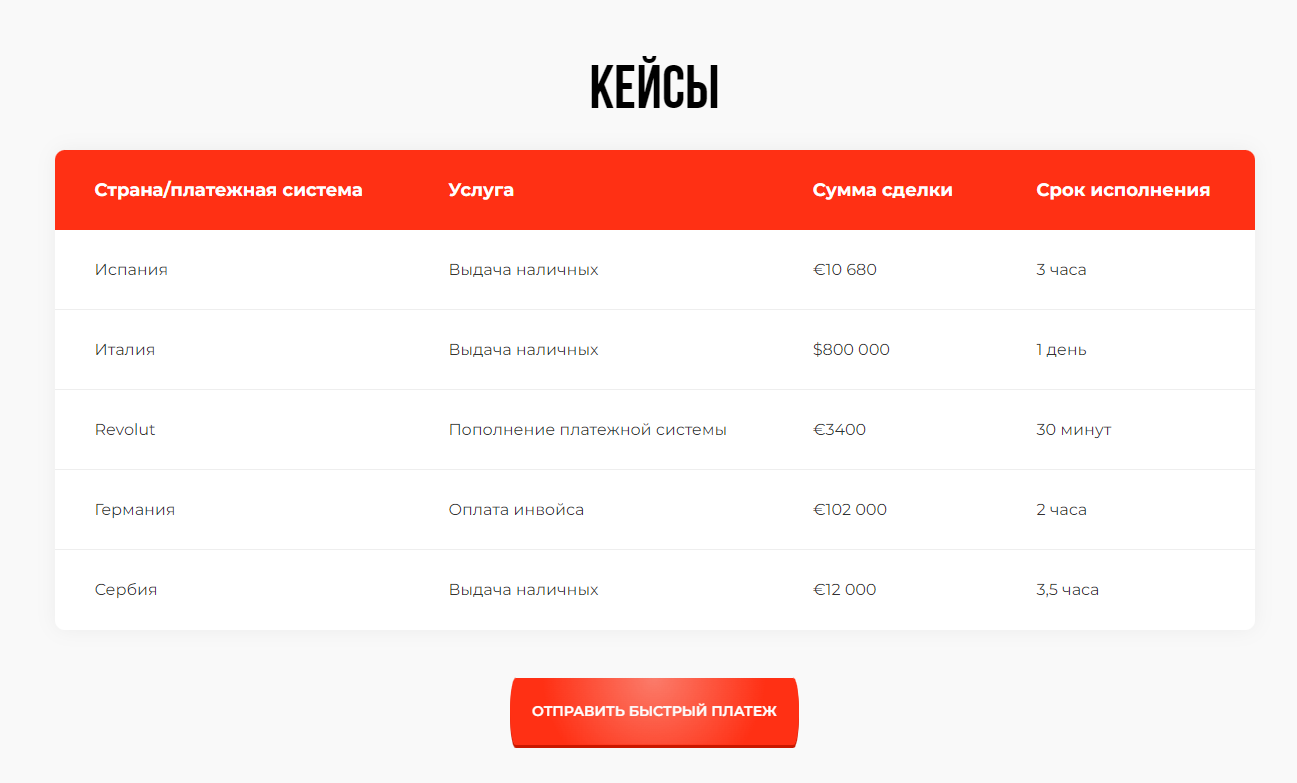Select the 'Сербия' table cell
1297x783 pixels.
126,590
